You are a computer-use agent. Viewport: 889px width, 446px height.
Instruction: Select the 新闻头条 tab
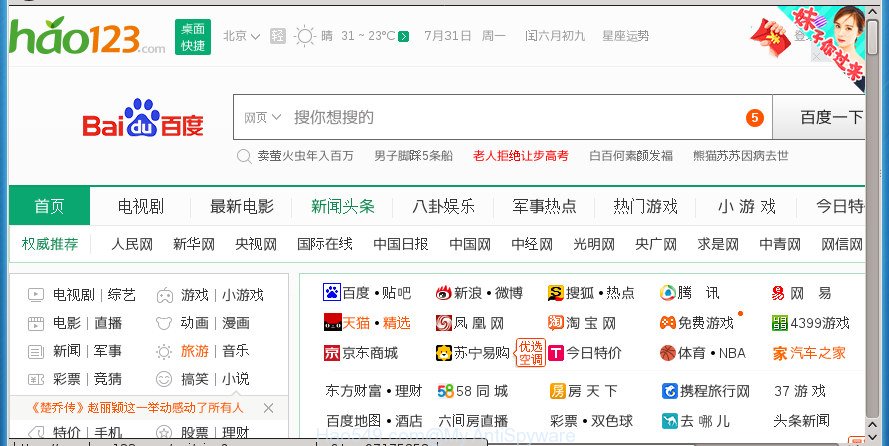click(342, 206)
